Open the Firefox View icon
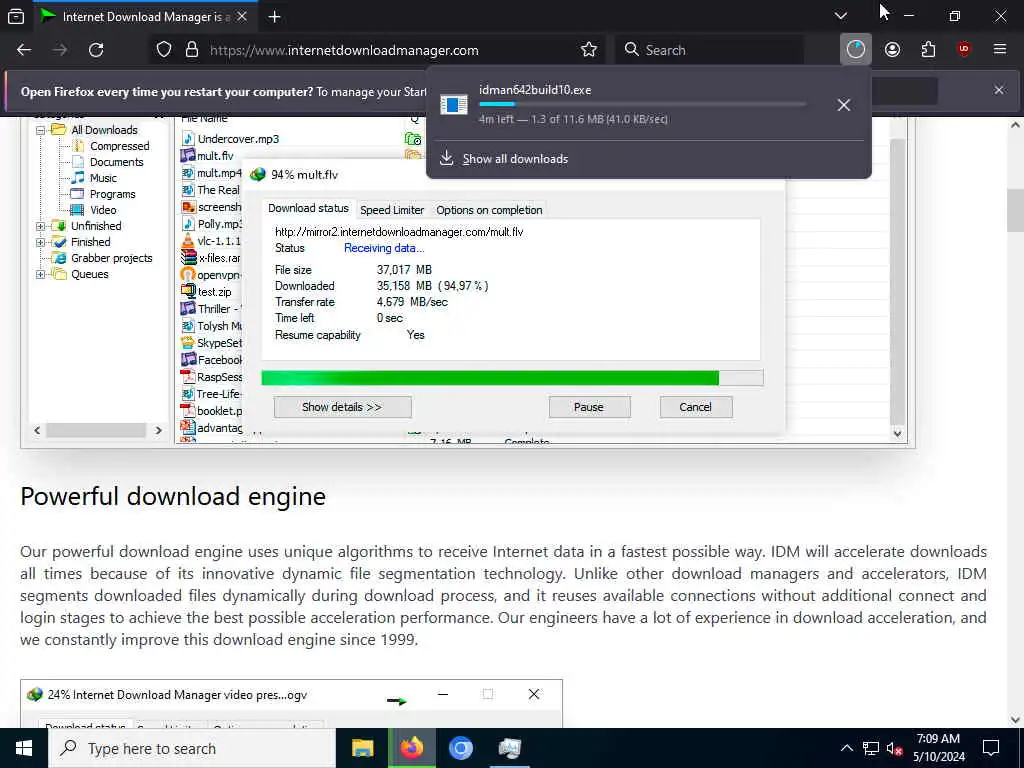 16,17
